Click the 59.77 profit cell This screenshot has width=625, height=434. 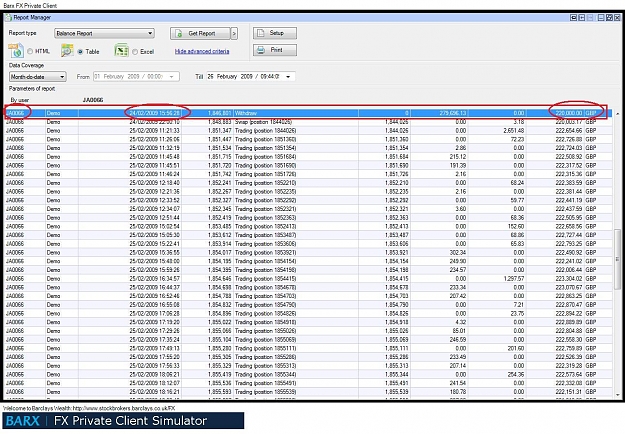[x=517, y=200]
